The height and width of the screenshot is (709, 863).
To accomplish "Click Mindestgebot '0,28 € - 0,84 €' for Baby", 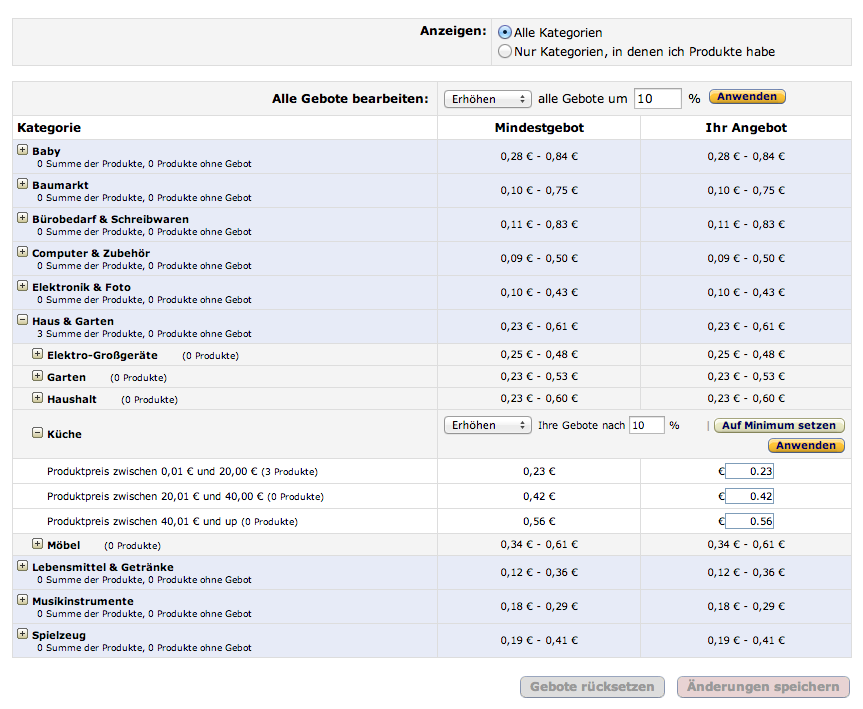I will pos(539,156).
